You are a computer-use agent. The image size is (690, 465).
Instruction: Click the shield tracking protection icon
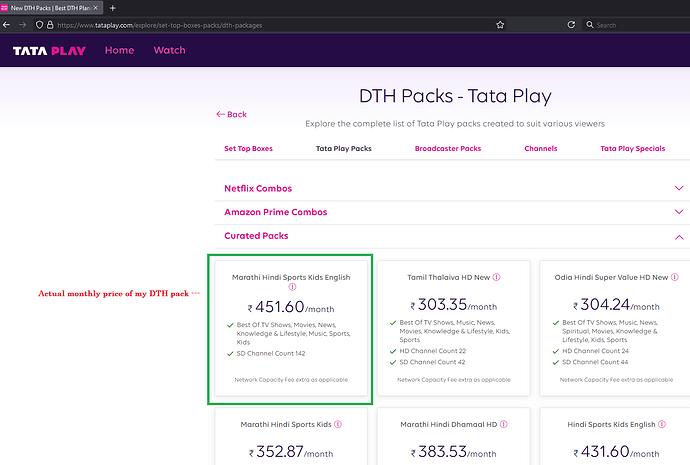39,25
